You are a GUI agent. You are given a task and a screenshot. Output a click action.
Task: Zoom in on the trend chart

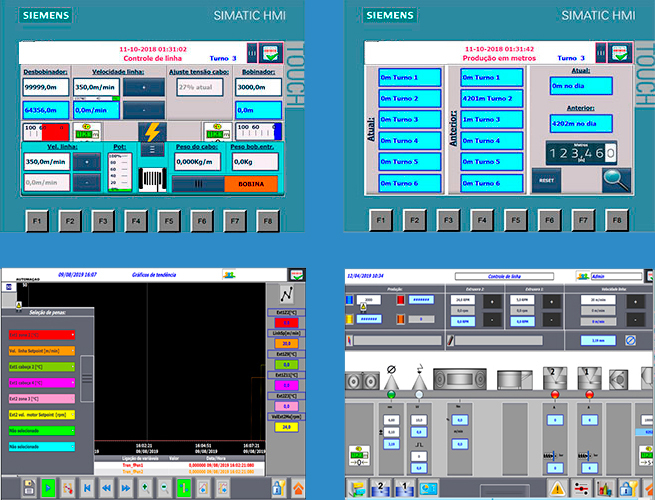(145, 487)
